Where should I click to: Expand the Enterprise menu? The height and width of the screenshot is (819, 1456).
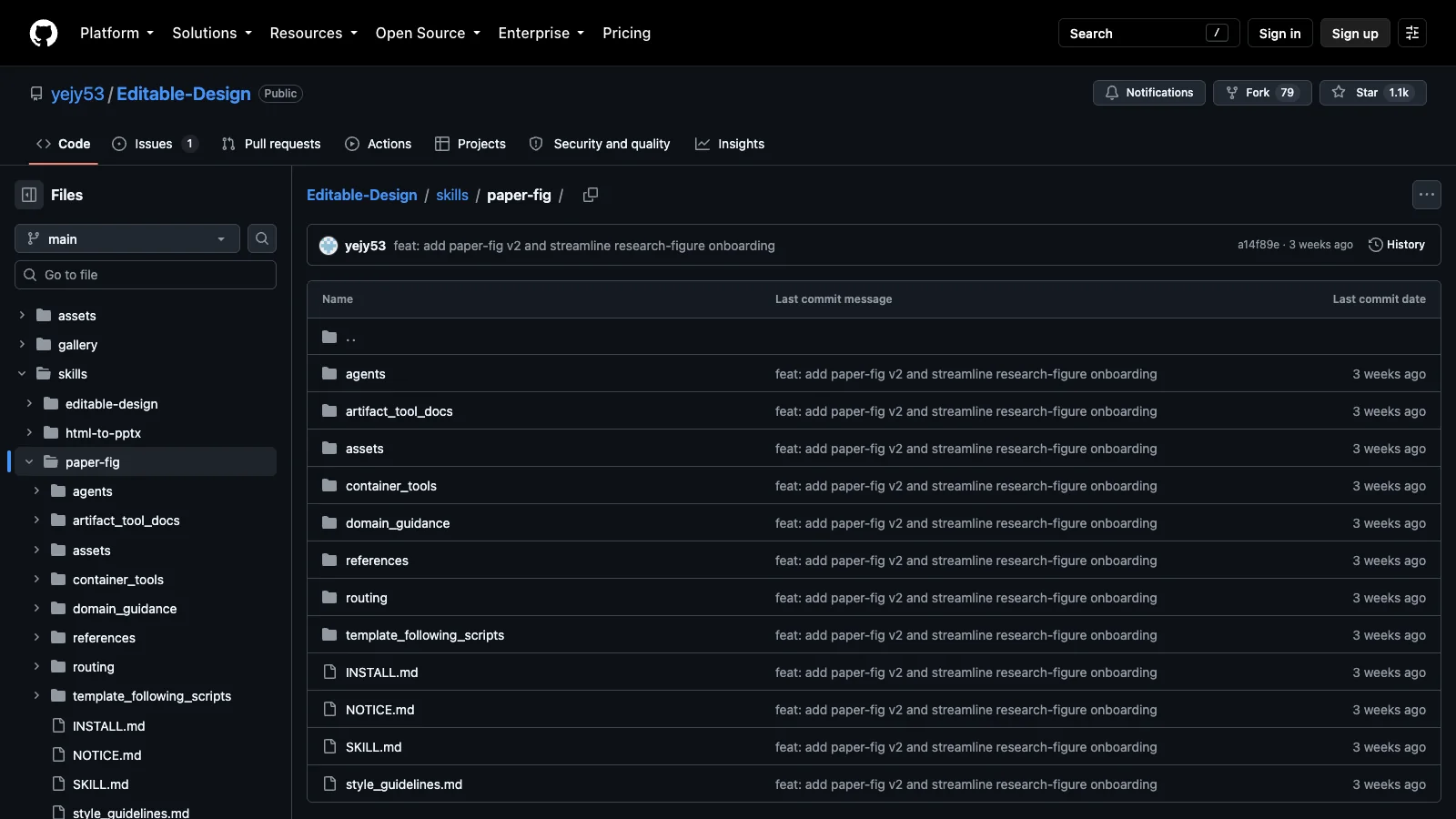pos(541,33)
